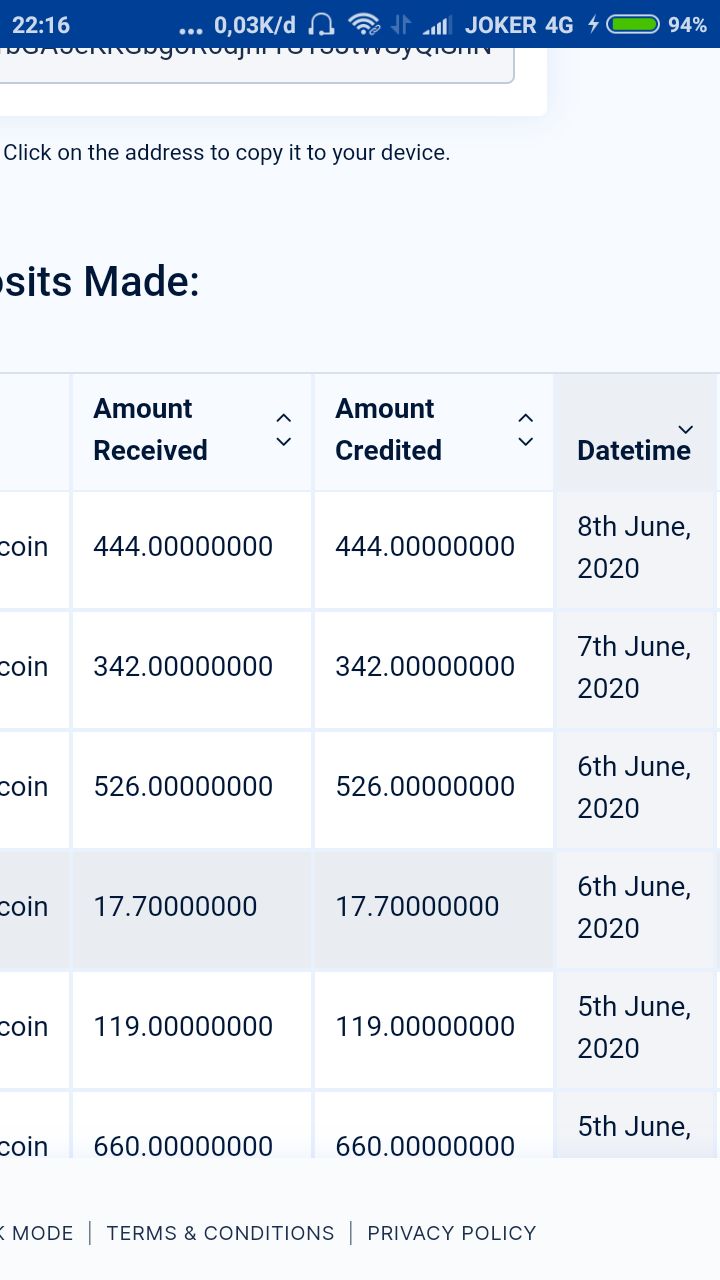Click the 342.00000000 credited amount cell
Viewport: 720px width, 1280px height.
(434, 669)
